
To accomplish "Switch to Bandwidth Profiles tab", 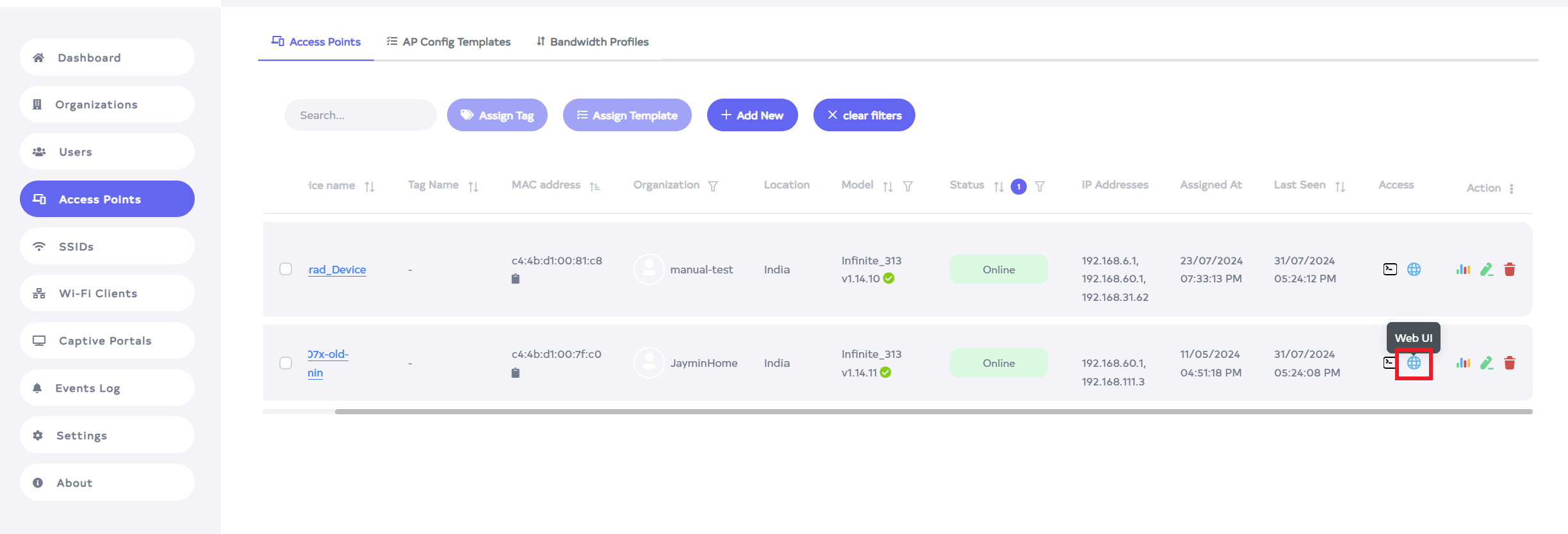I will [592, 42].
